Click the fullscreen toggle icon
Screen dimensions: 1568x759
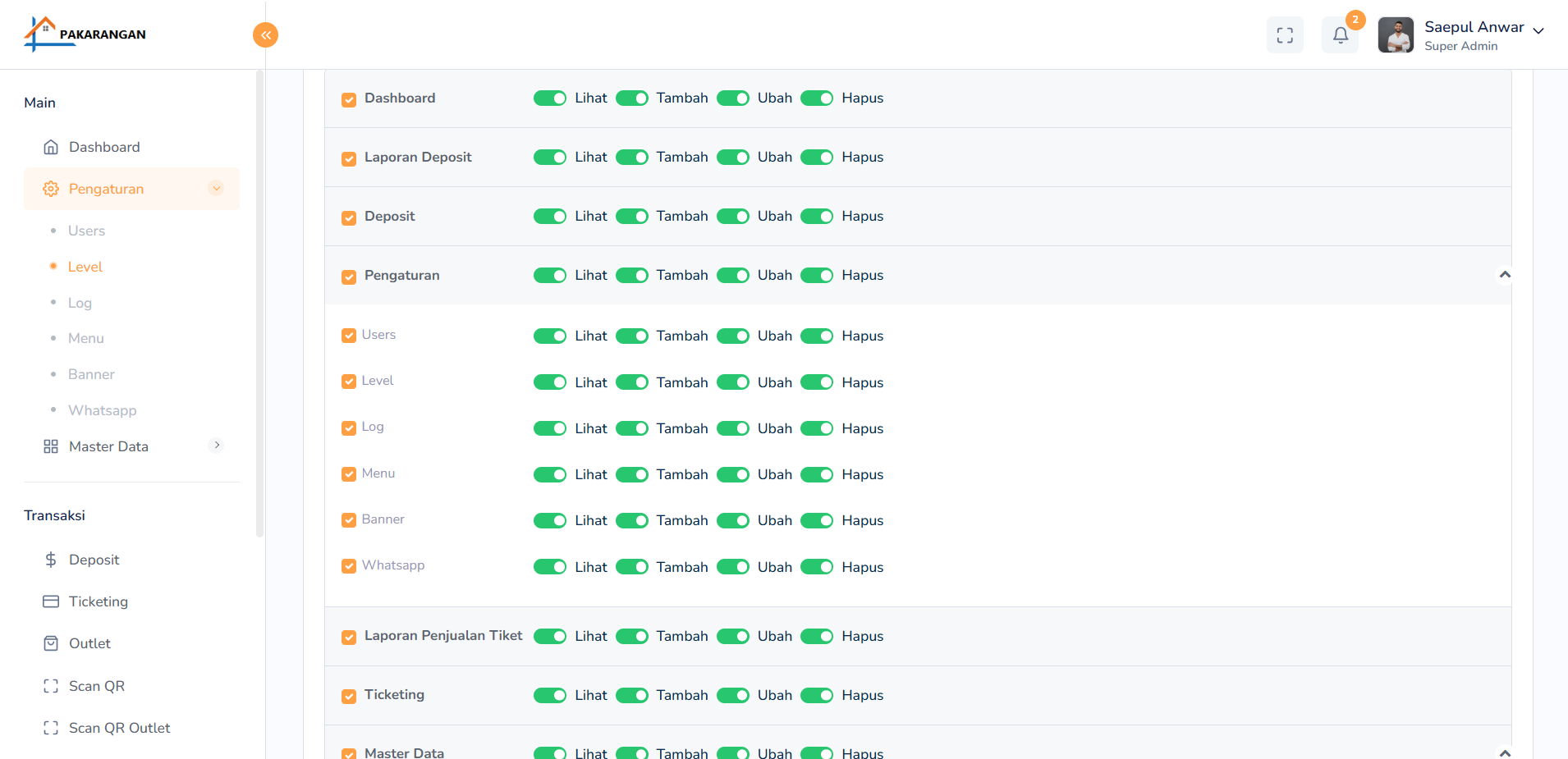pyautogui.click(x=1285, y=35)
